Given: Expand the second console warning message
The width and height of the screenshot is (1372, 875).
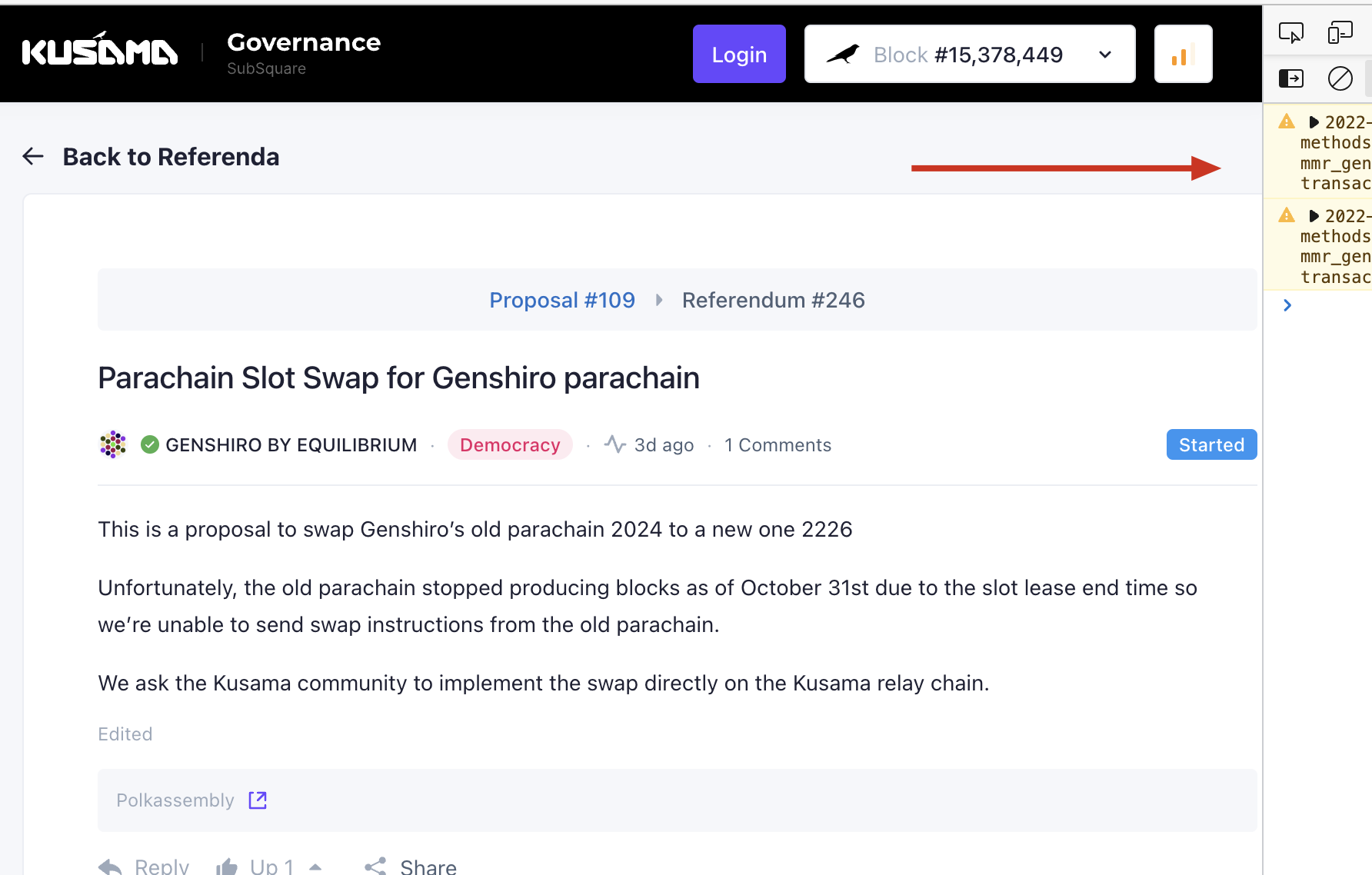Looking at the screenshot, I should 1314,216.
